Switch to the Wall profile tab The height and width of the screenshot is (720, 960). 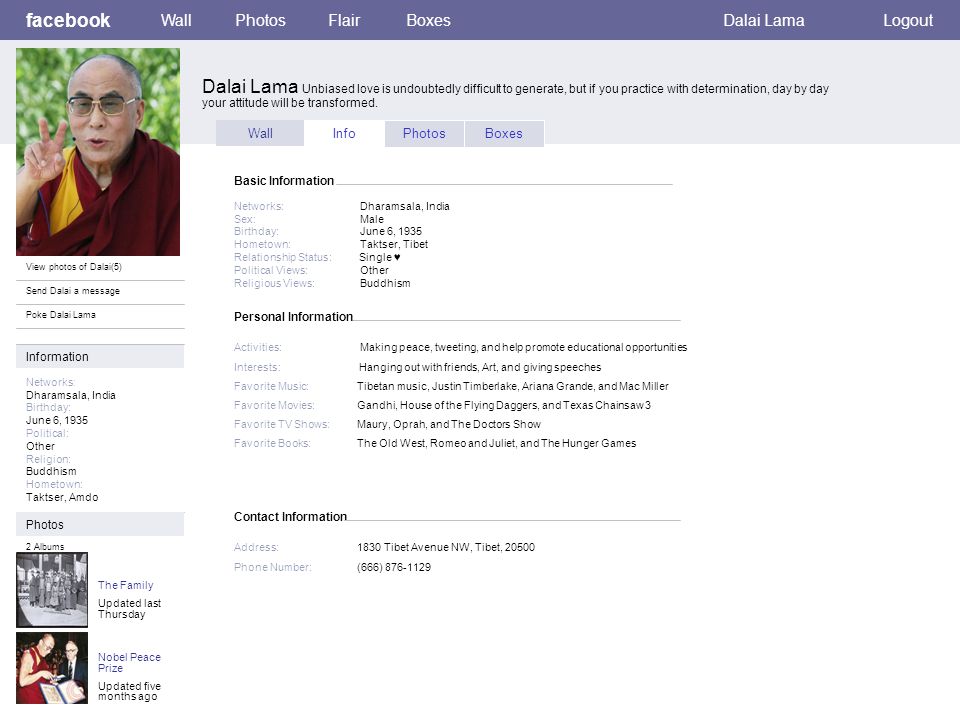click(x=260, y=133)
